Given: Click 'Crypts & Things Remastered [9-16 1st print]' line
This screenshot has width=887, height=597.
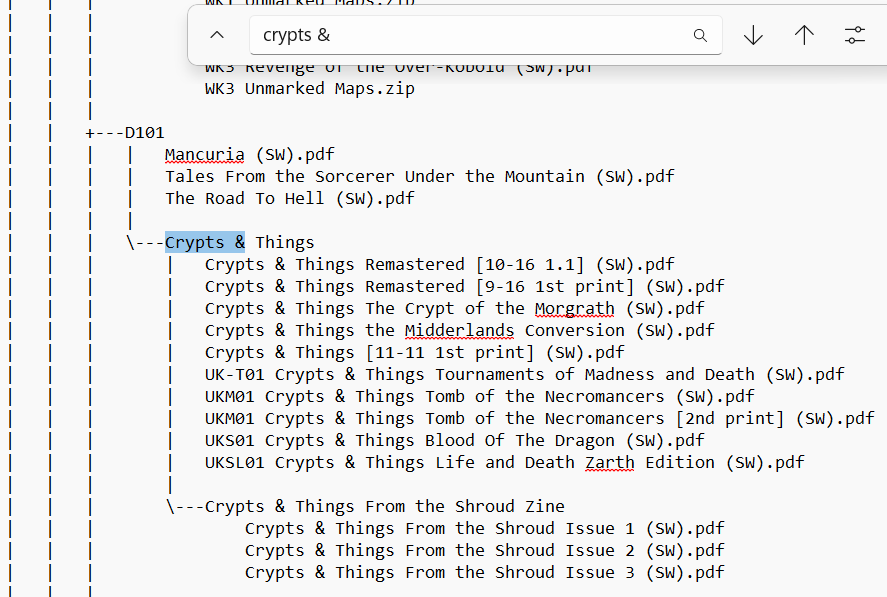Looking at the screenshot, I should (464, 287).
